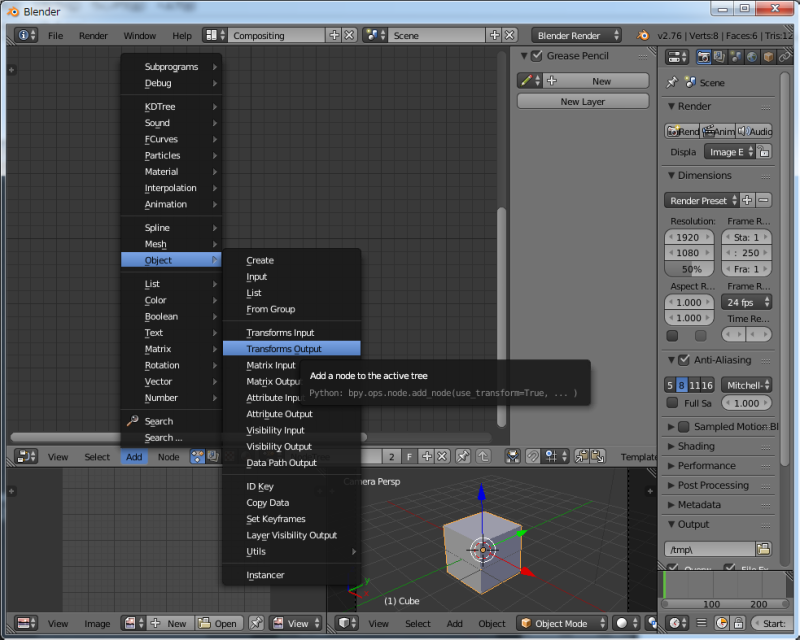Select anti-aliasing samples value 16

[707, 385]
